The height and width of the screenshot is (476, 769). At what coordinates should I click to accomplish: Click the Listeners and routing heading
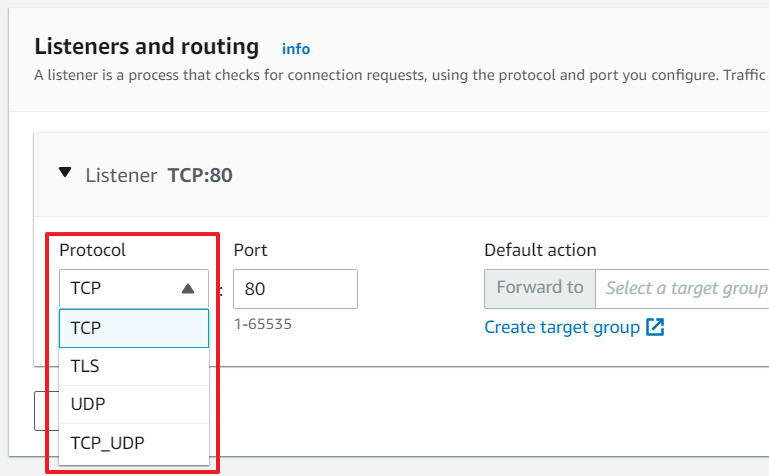[x=147, y=47]
